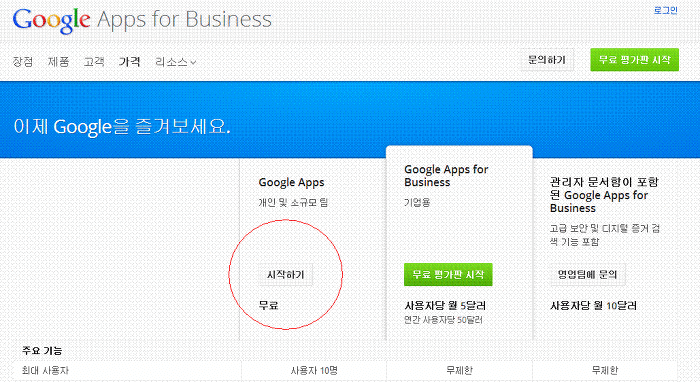The image size is (700, 382).
Task: Click 고급 보안 및 디지털 증거 검색 description
Action: (604, 235)
